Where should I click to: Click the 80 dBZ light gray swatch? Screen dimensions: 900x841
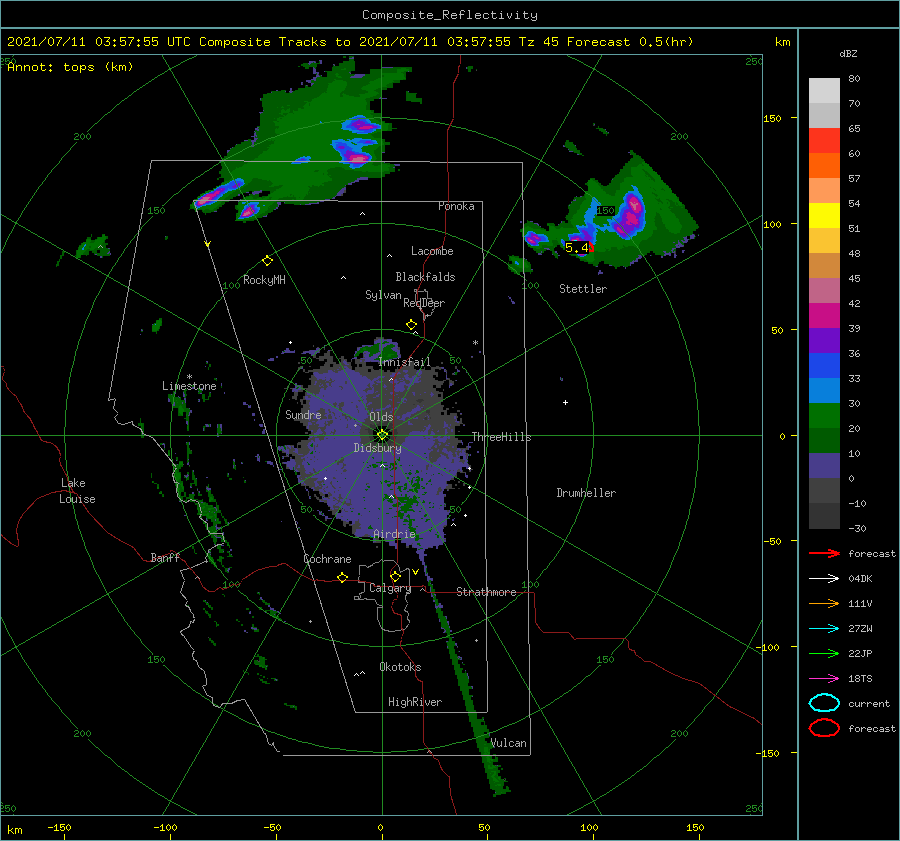coord(824,90)
